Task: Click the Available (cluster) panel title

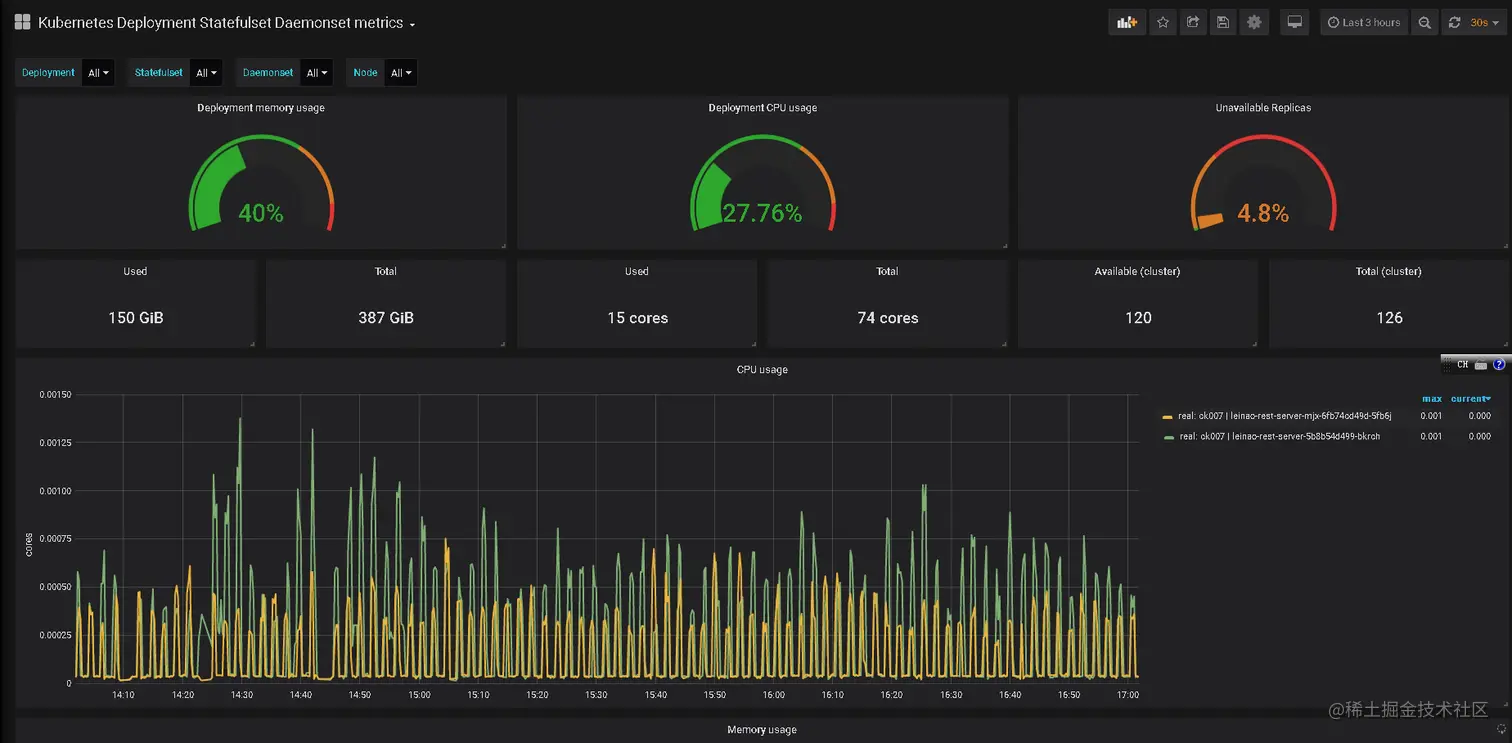Action: click(1138, 272)
